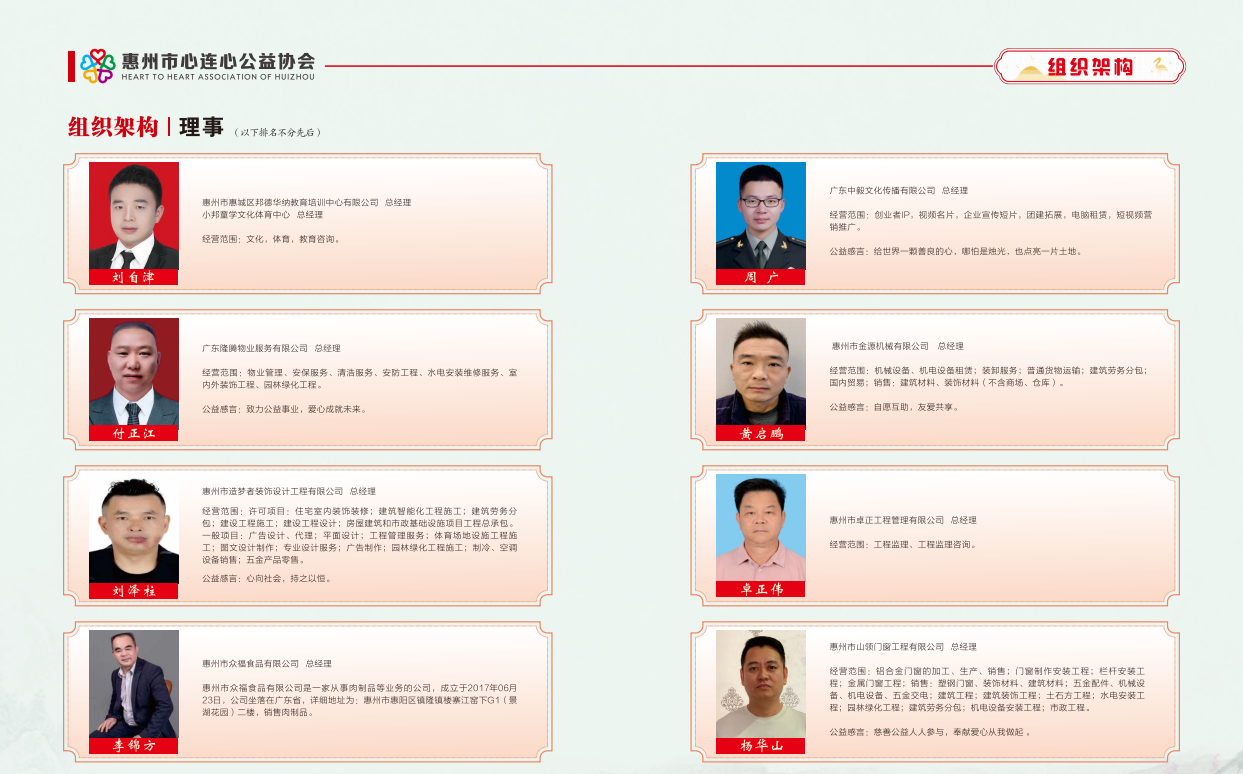The image size is (1243, 774).
Task: Click '惠州市山领门窗工程有限公司' company line
Action: click(x=903, y=647)
